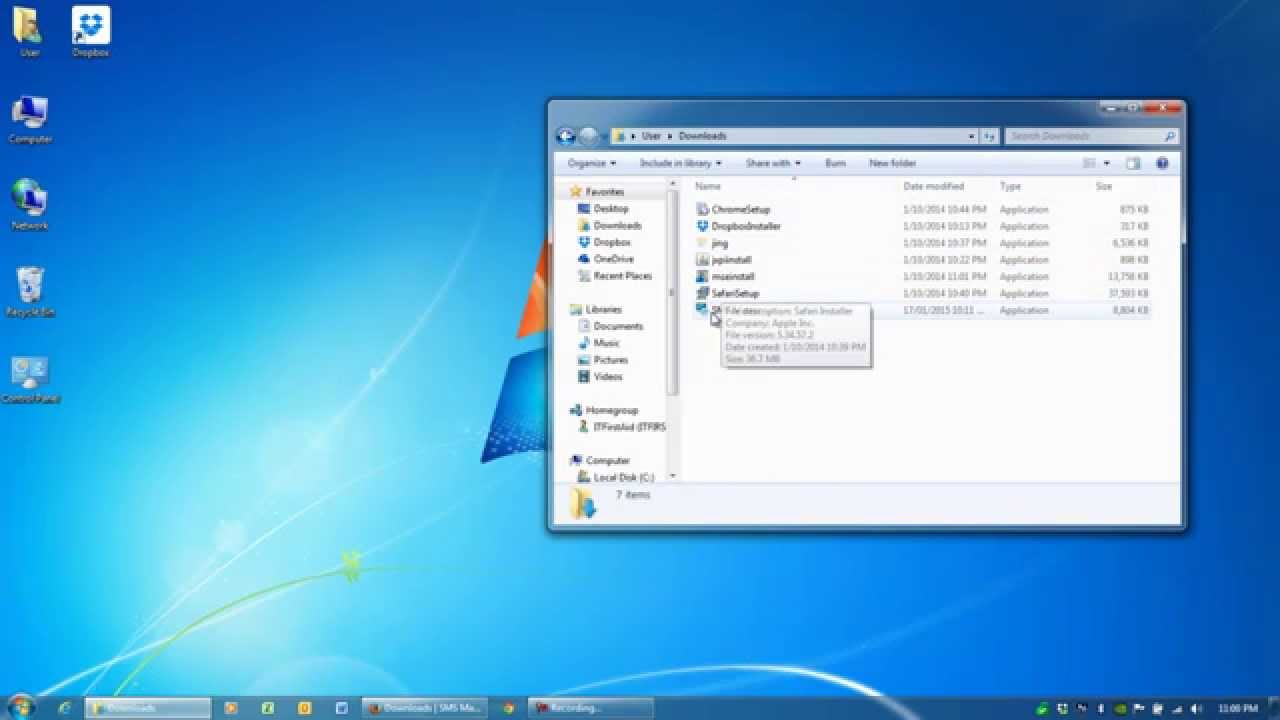Switch to Firefox Downloads taskbar button
1280x720 pixels.
click(x=424, y=708)
